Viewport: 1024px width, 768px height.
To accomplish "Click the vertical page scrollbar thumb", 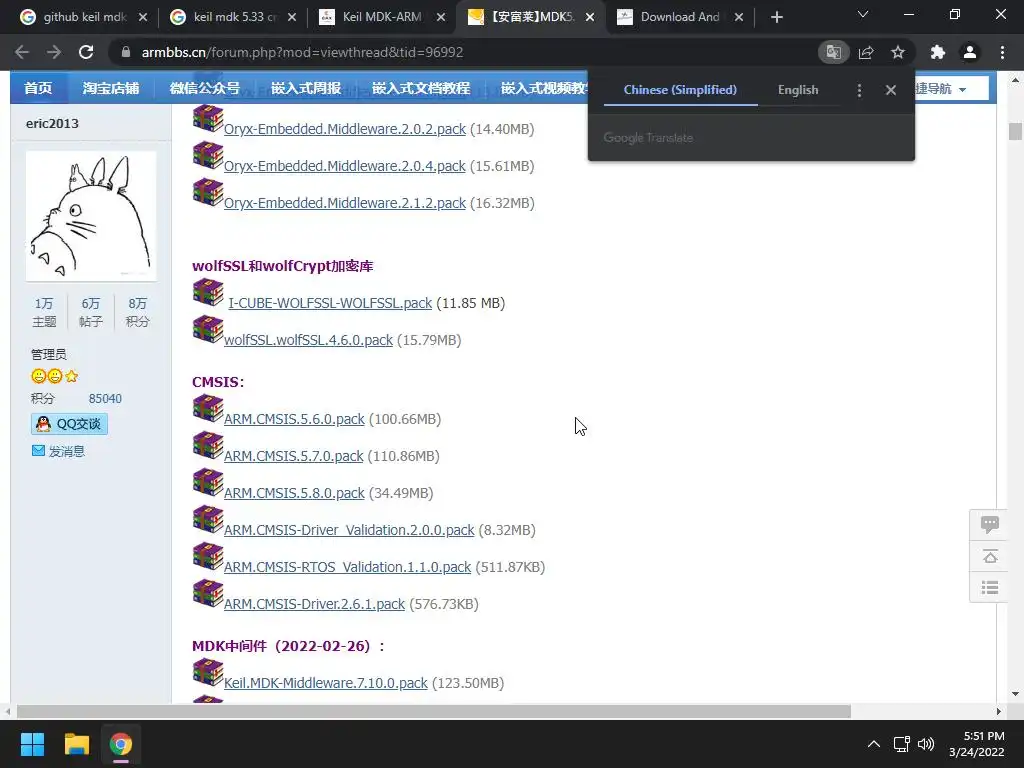I will (x=1015, y=131).
